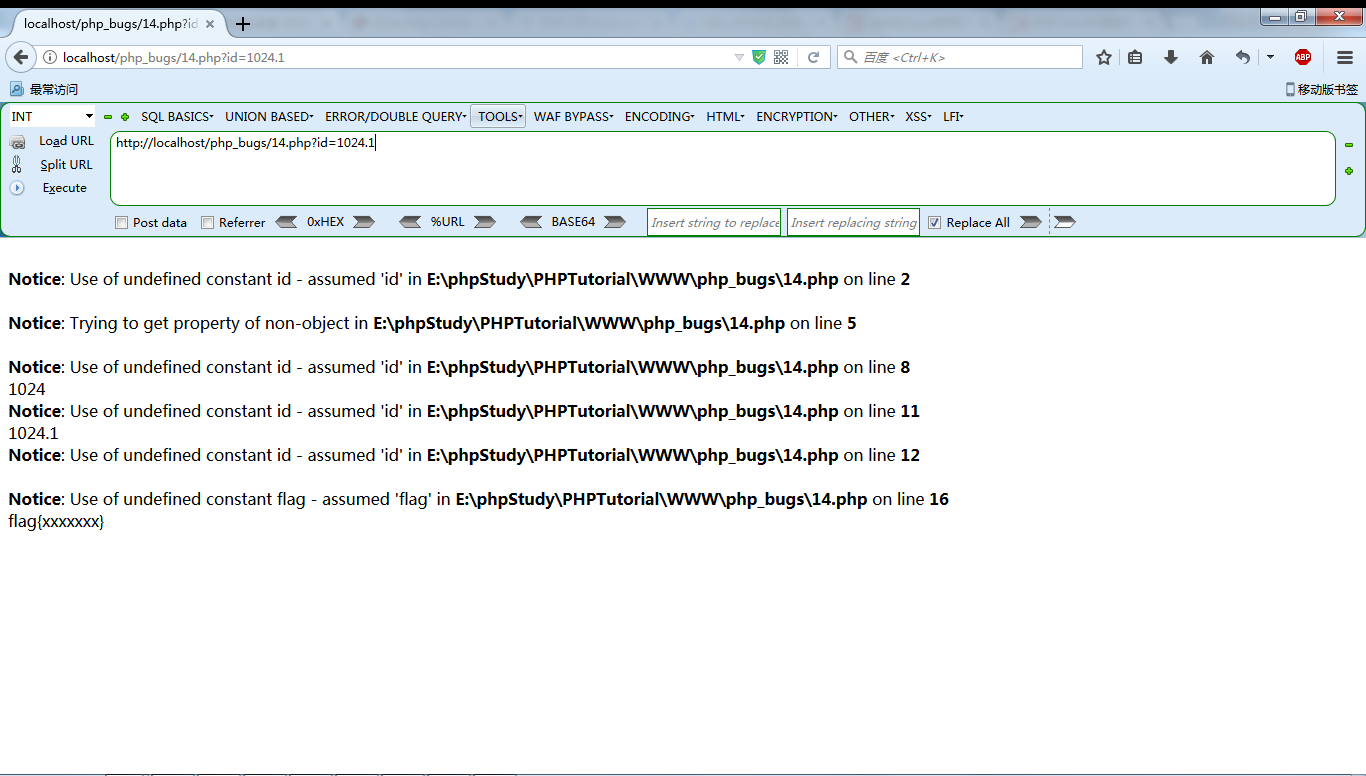Expand the ENCODING menu
The height and width of the screenshot is (776, 1366).
(659, 117)
